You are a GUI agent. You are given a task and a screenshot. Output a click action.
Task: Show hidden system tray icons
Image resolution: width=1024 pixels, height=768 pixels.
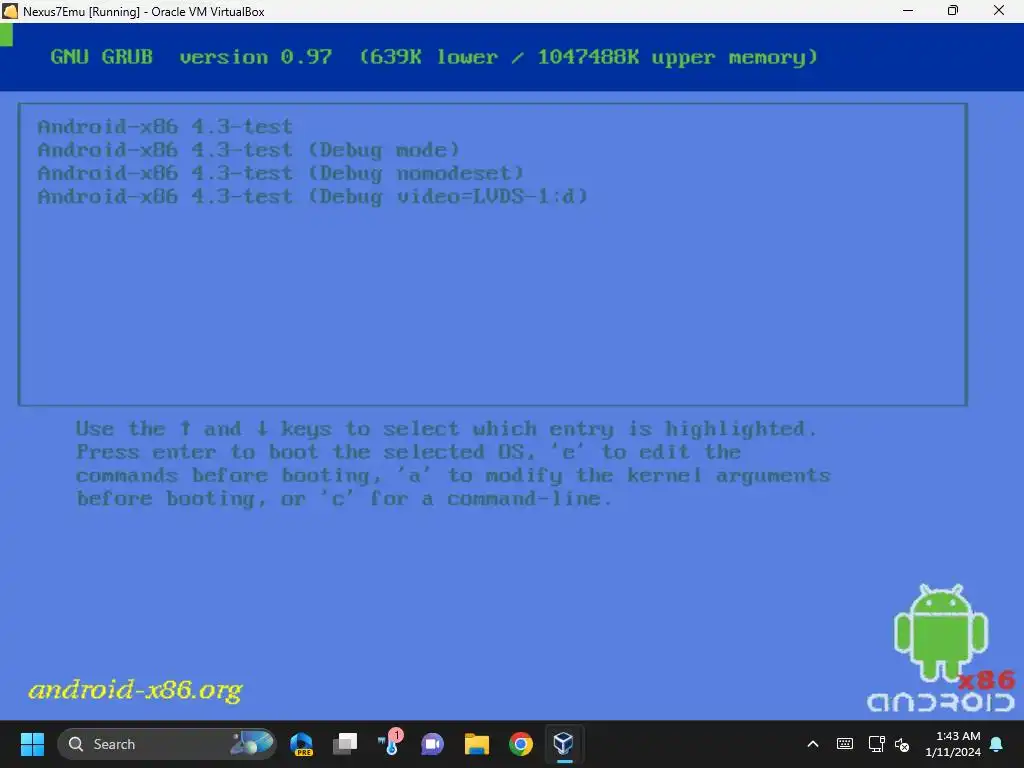[x=813, y=744]
